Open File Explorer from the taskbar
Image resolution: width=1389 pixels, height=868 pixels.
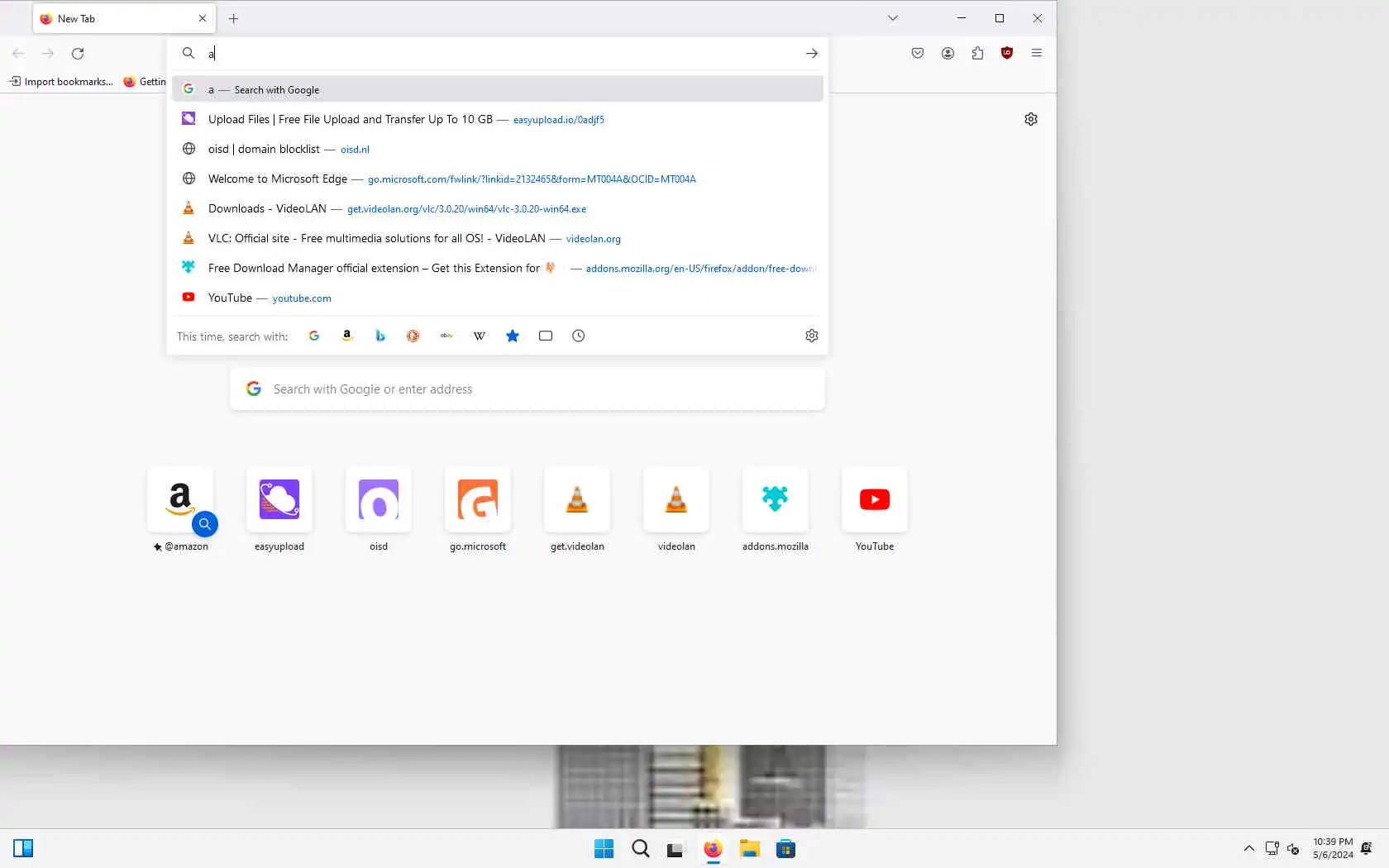click(749, 849)
